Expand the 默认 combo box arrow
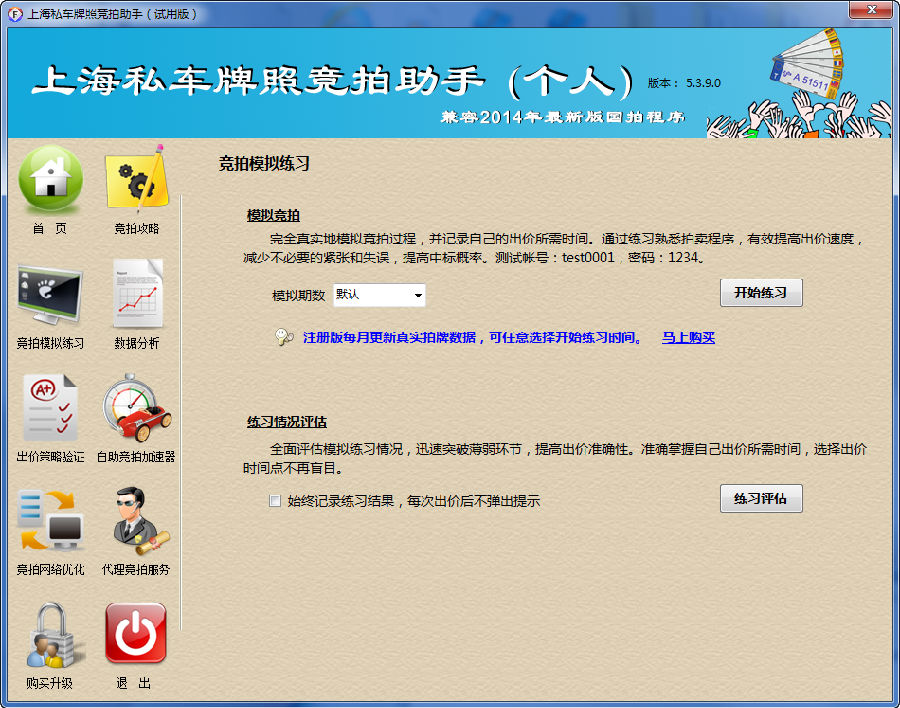Viewport: 900px width, 708px height. [419, 295]
